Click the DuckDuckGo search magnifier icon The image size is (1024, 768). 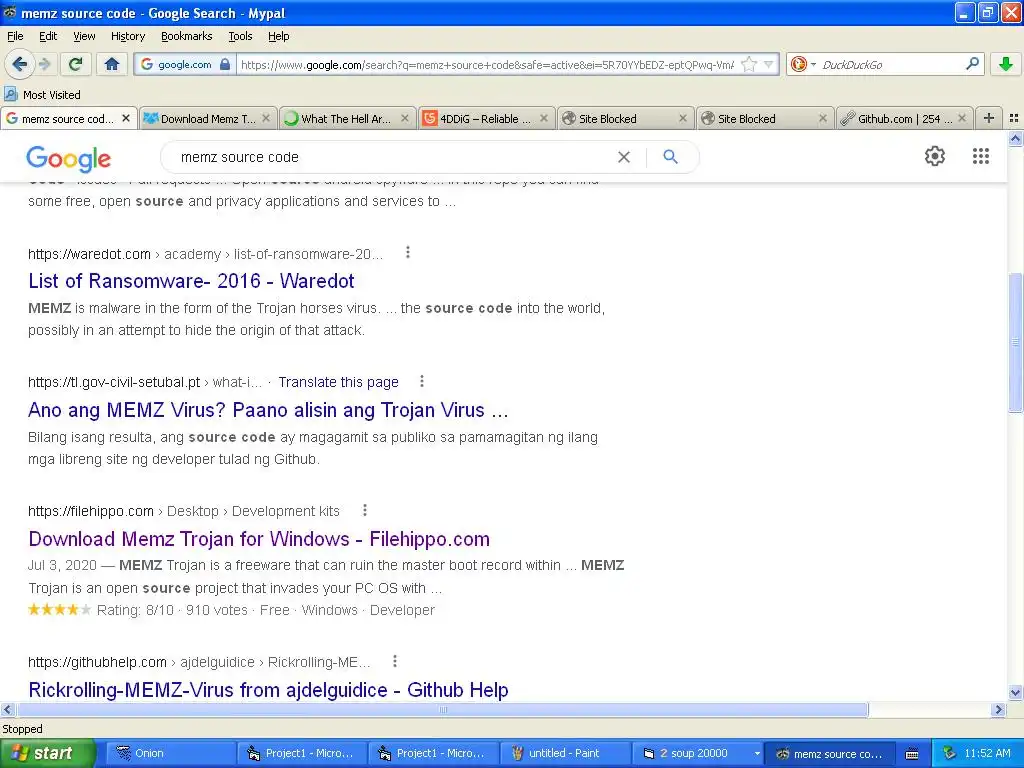pyautogui.click(x=972, y=64)
